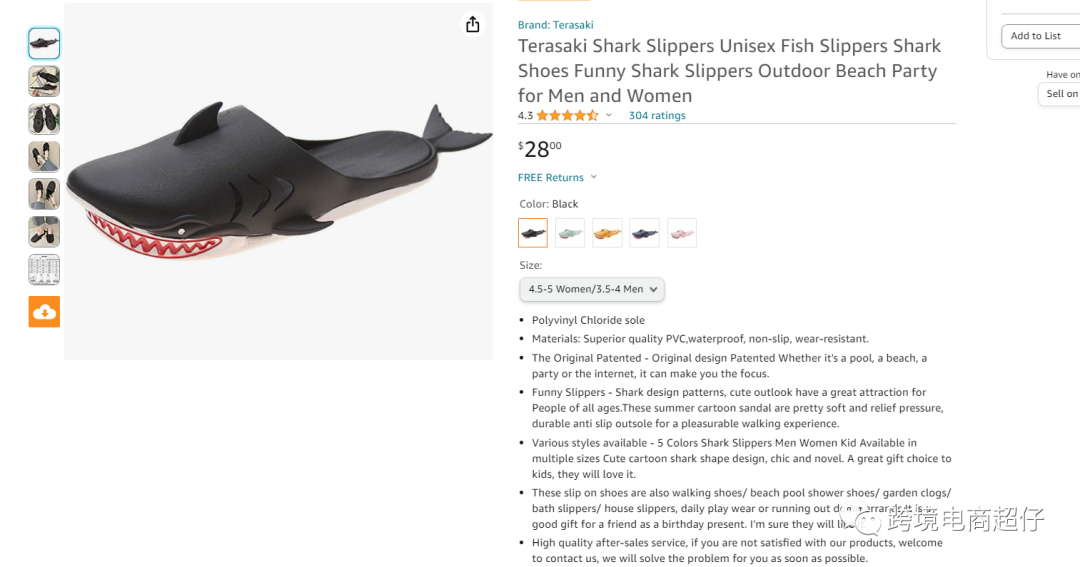
Task: Open the 304 ratings link
Action: click(x=657, y=116)
